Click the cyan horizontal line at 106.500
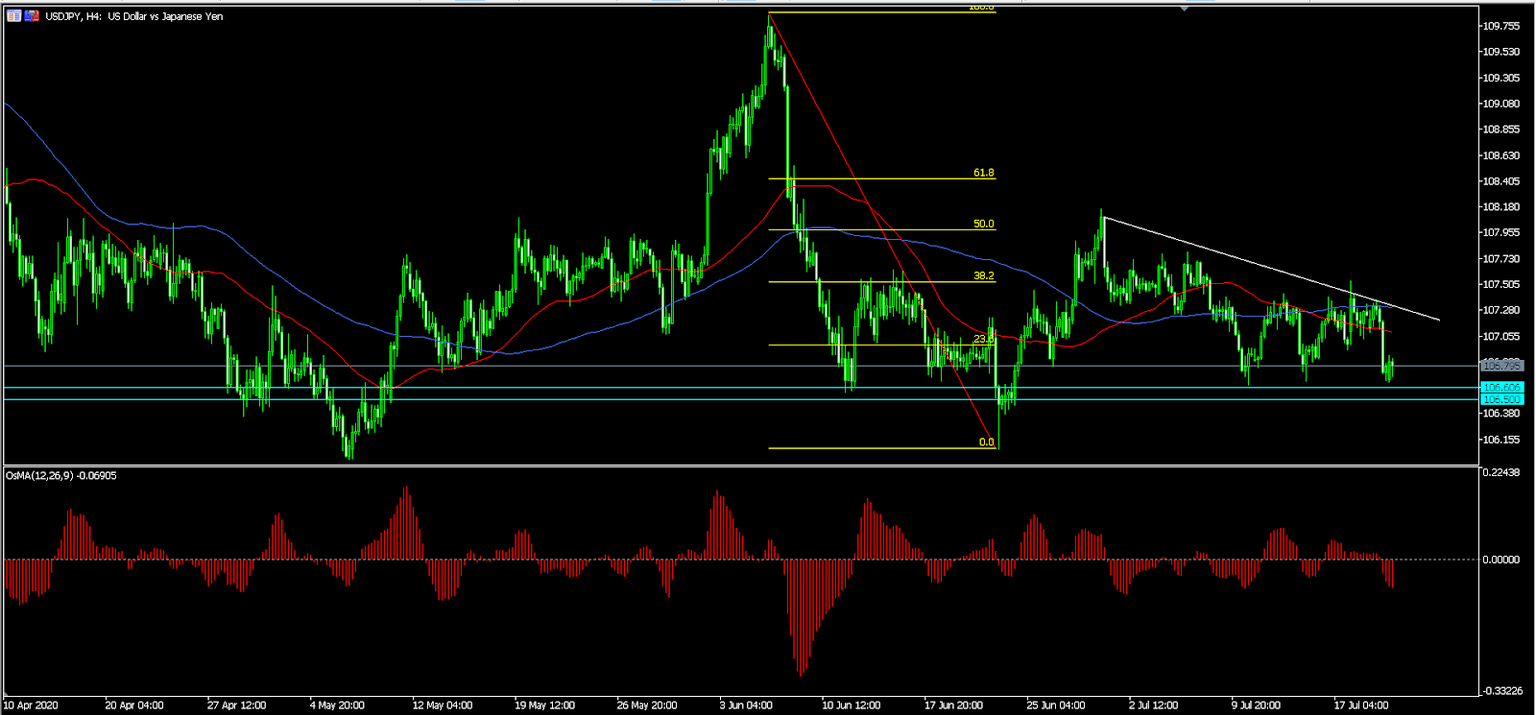 pos(600,399)
